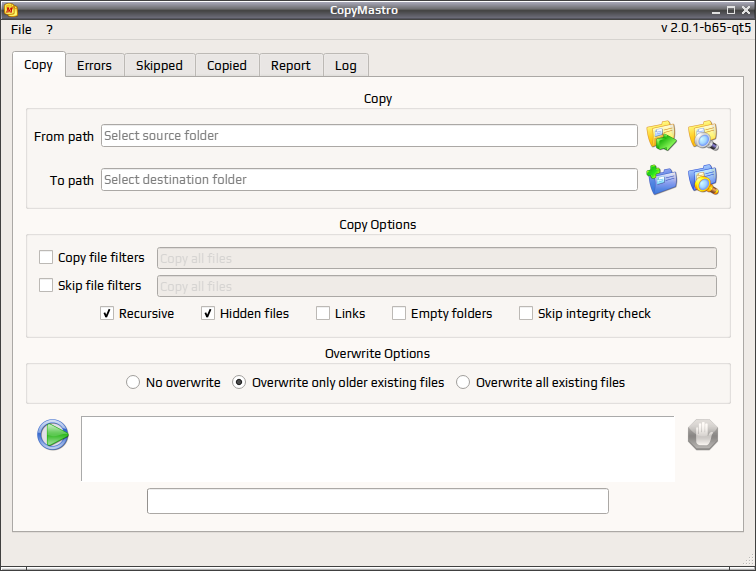Click the source folder select icon

(662, 136)
